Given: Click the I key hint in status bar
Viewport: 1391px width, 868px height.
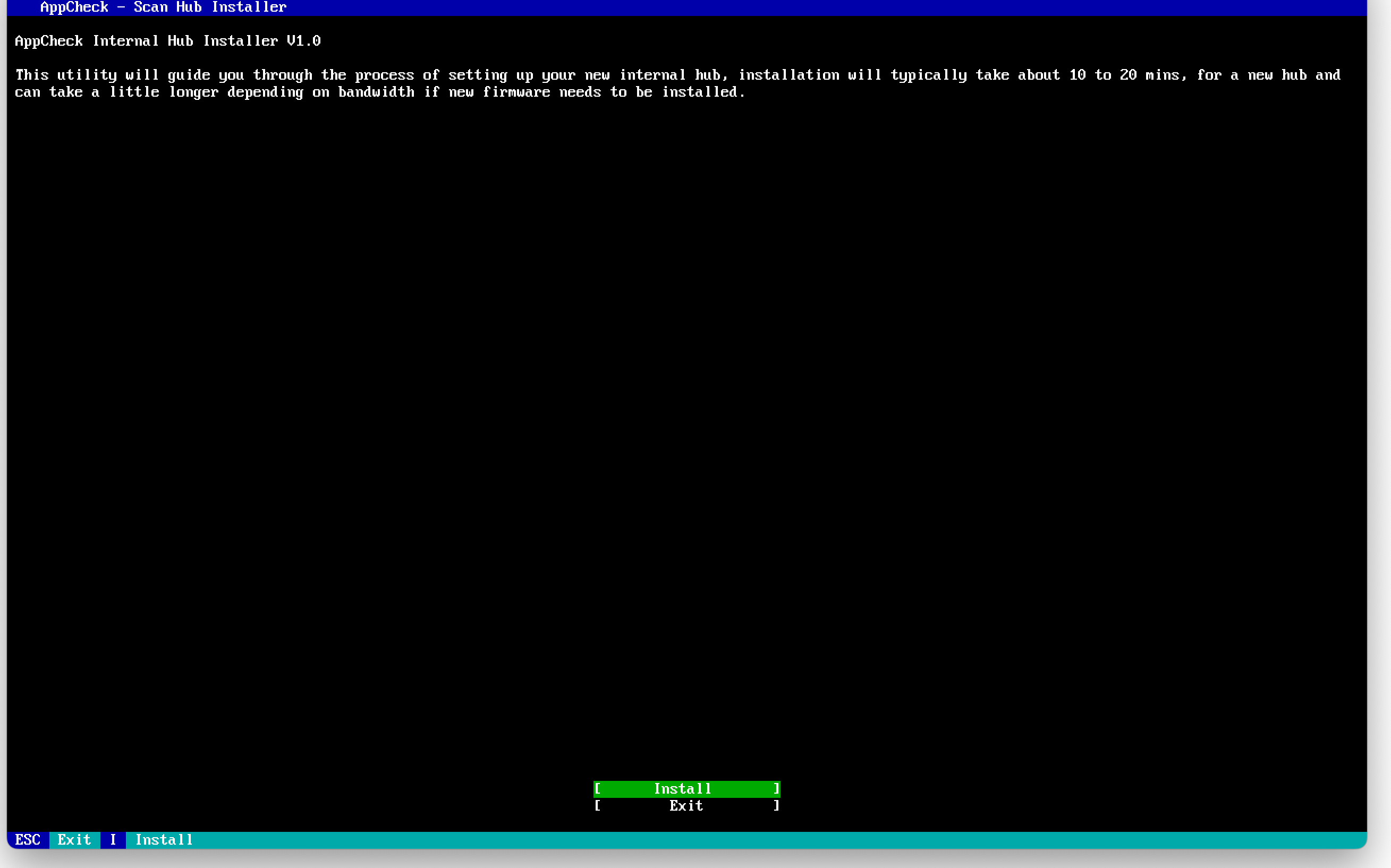Looking at the screenshot, I should tap(113, 840).
